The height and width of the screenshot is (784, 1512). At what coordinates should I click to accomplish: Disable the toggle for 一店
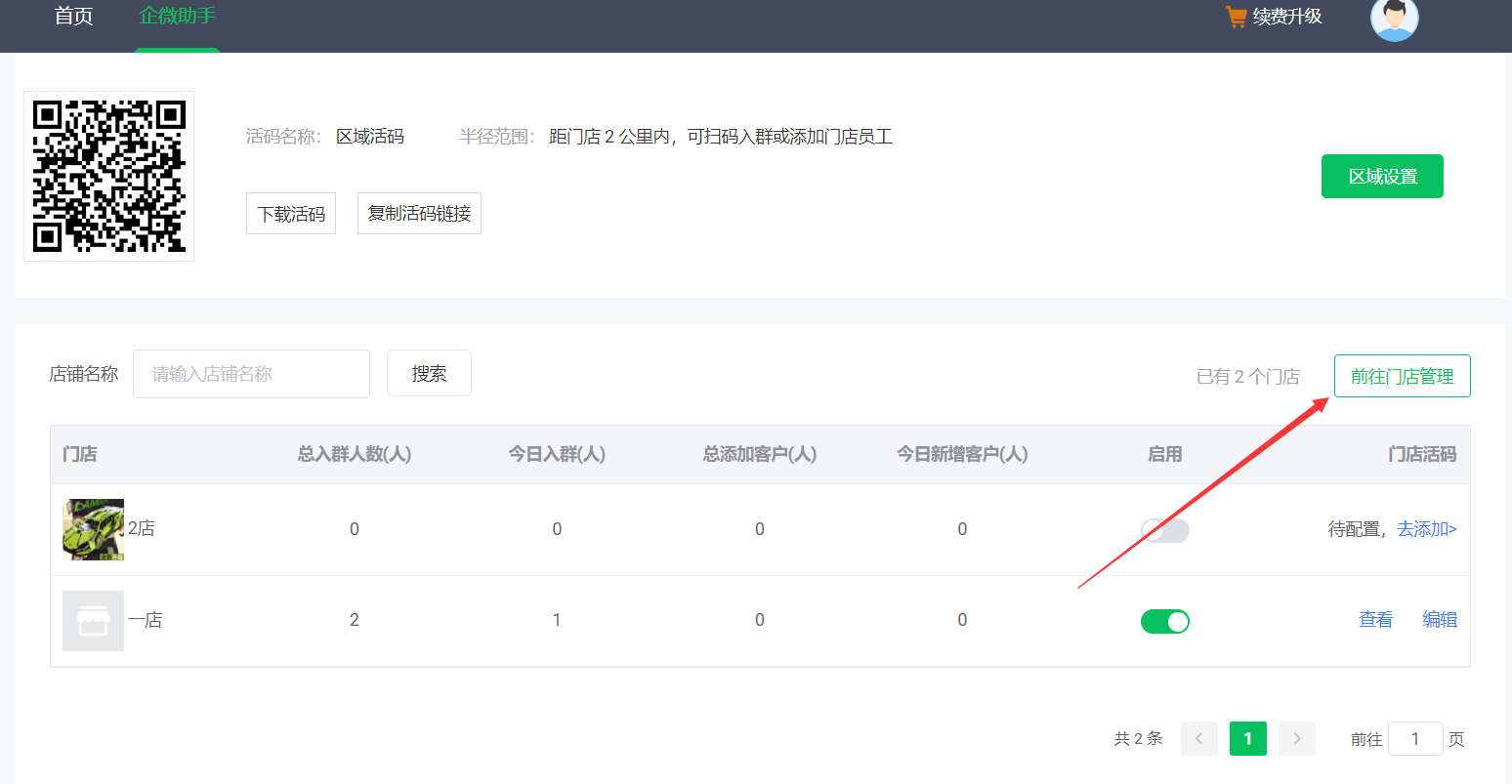(1165, 621)
